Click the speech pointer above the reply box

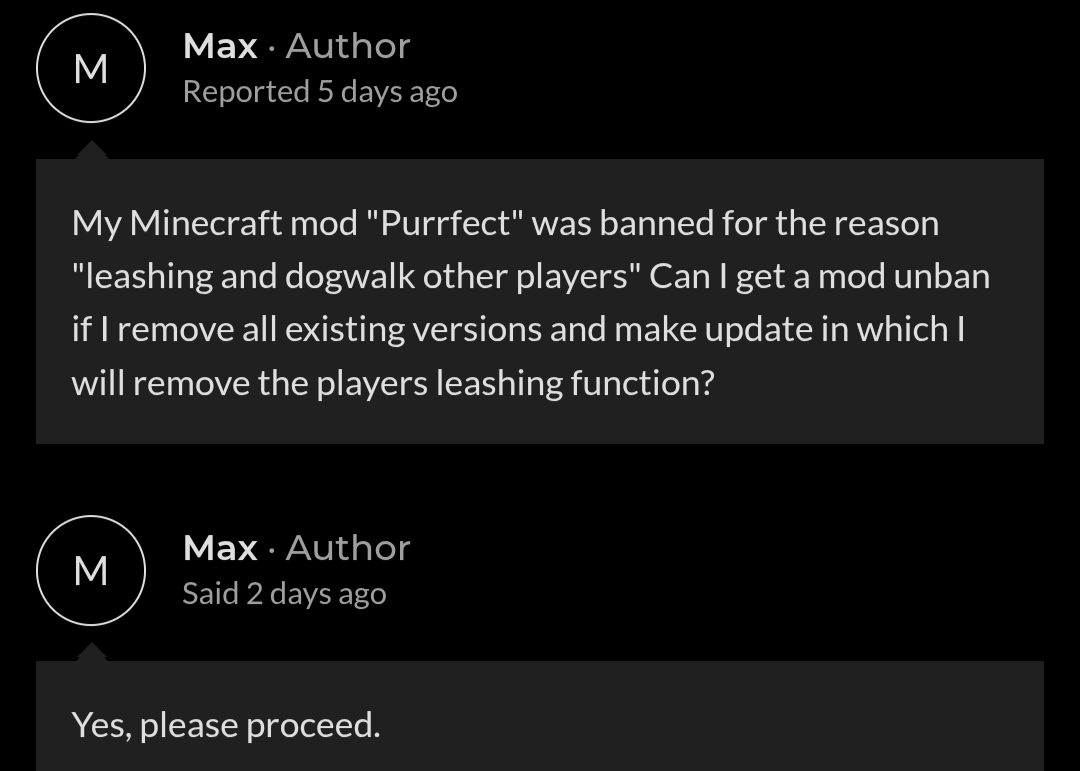click(91, 652)
